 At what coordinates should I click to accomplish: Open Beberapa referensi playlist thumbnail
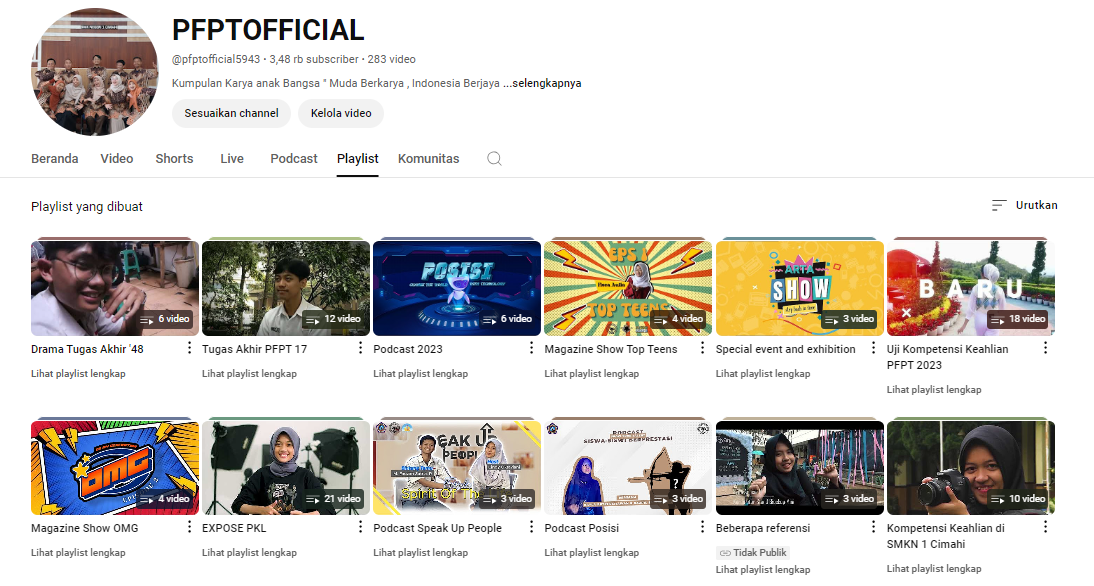click(800, 467)
